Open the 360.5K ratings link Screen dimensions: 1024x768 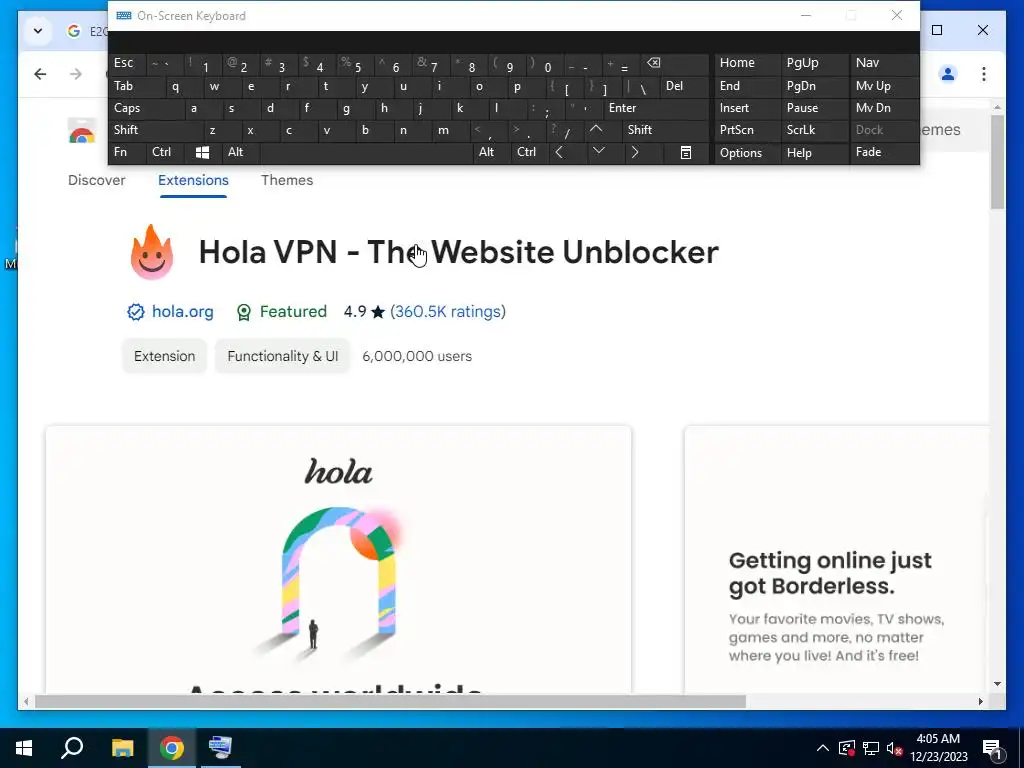click(448, 312)
